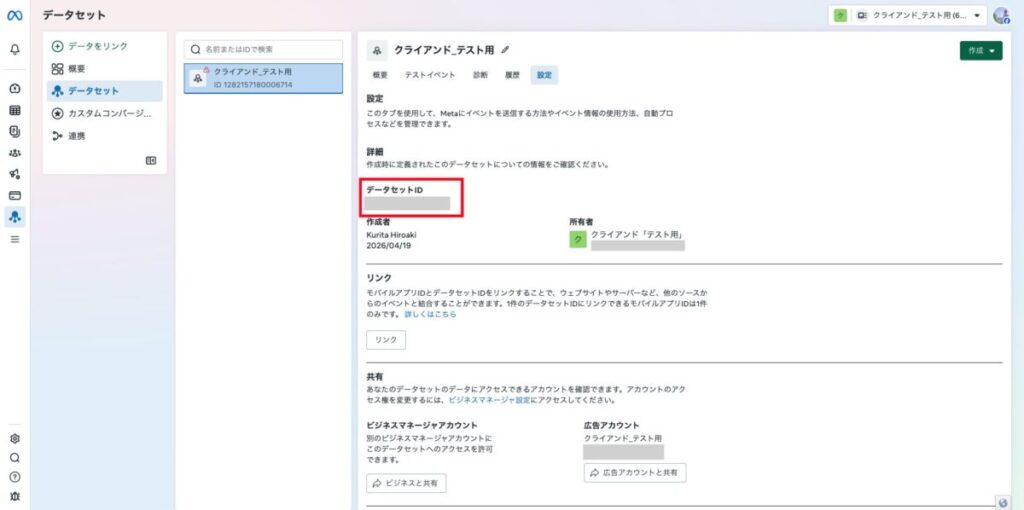Viewport: 1024px width, 510px height.
Task: Click the dataset name or ID search field
Action: point(264,48)
